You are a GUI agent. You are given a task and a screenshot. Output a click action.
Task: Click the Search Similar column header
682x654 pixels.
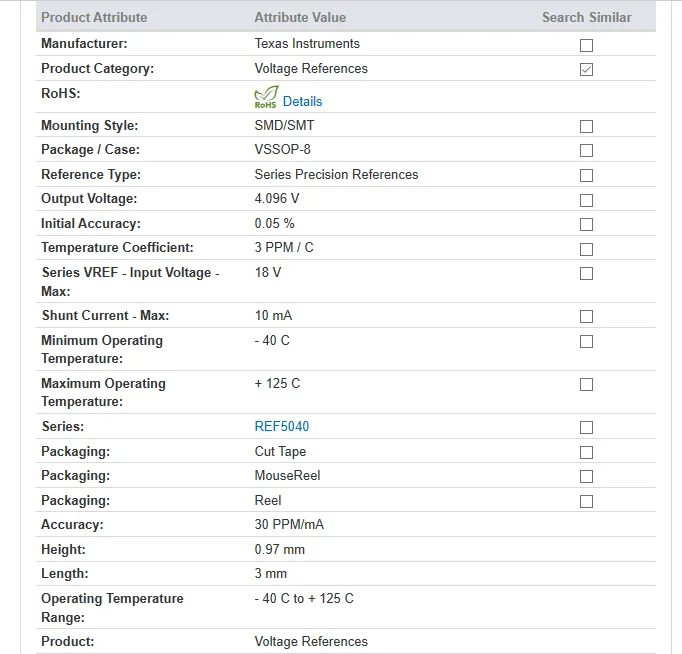[586, 17]
